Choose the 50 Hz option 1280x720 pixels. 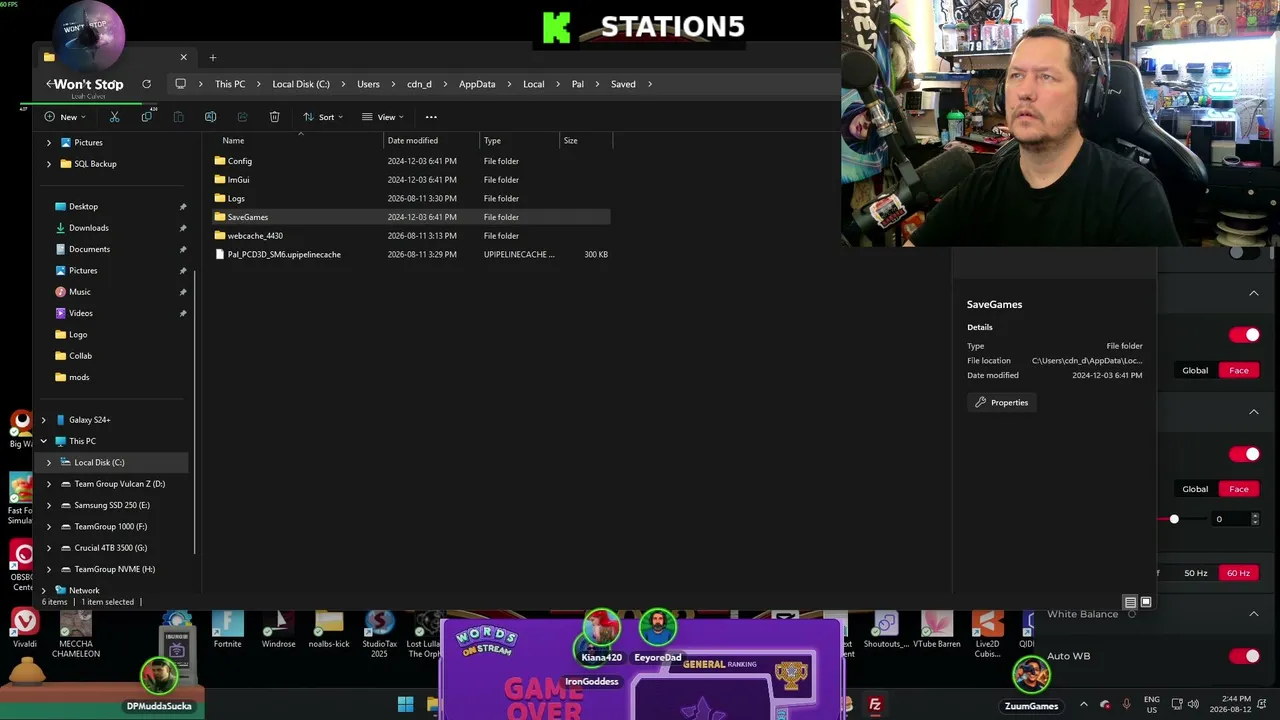(x=1195, y=573)
